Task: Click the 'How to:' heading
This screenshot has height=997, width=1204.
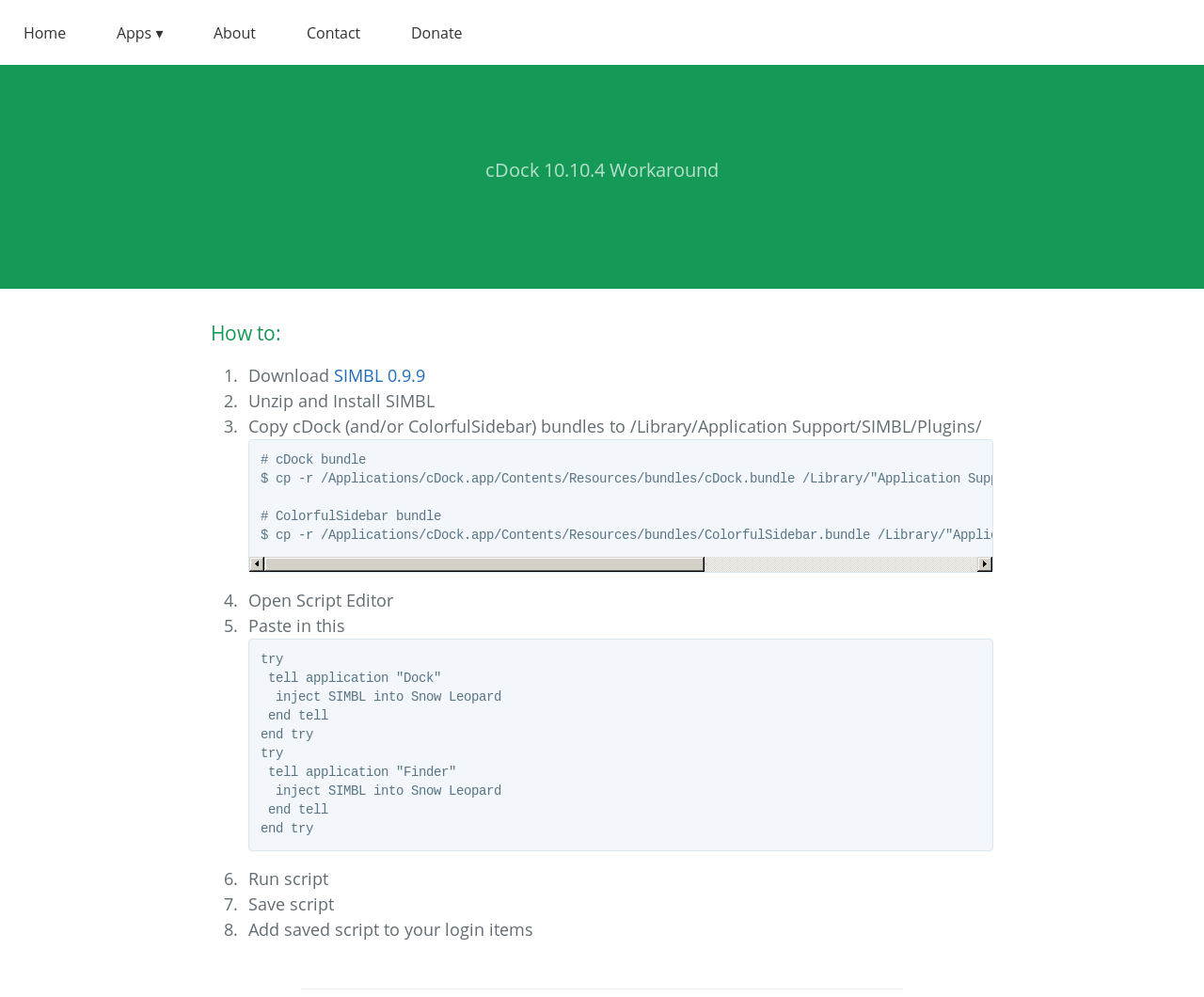Action: [246, 333]
